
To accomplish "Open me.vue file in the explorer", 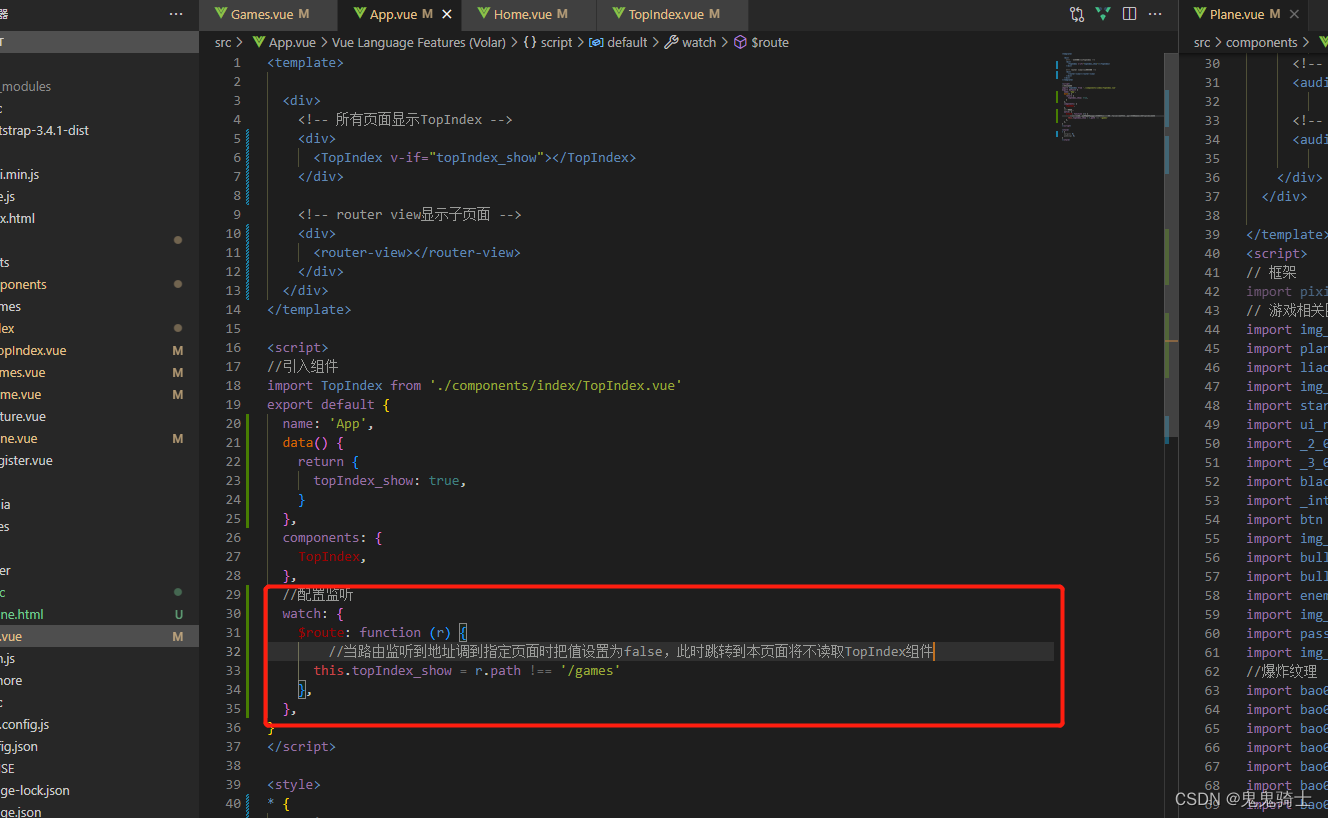I will click(x=21, y=394).
